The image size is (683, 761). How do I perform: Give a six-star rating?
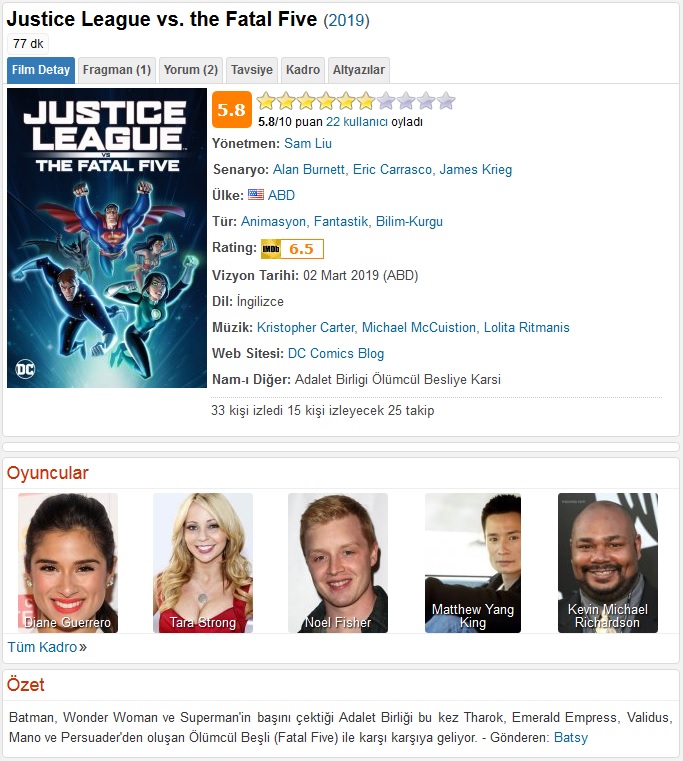(x=366, y=101)
